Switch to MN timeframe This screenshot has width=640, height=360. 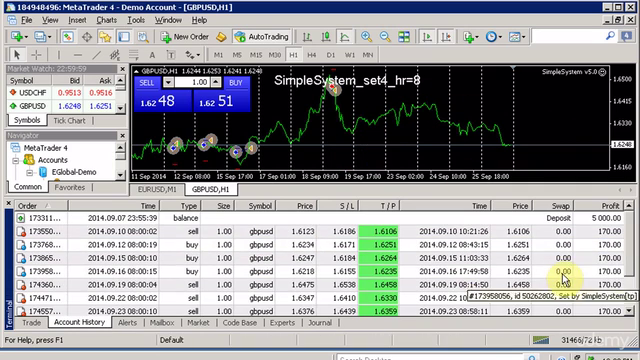click(368, 55)
